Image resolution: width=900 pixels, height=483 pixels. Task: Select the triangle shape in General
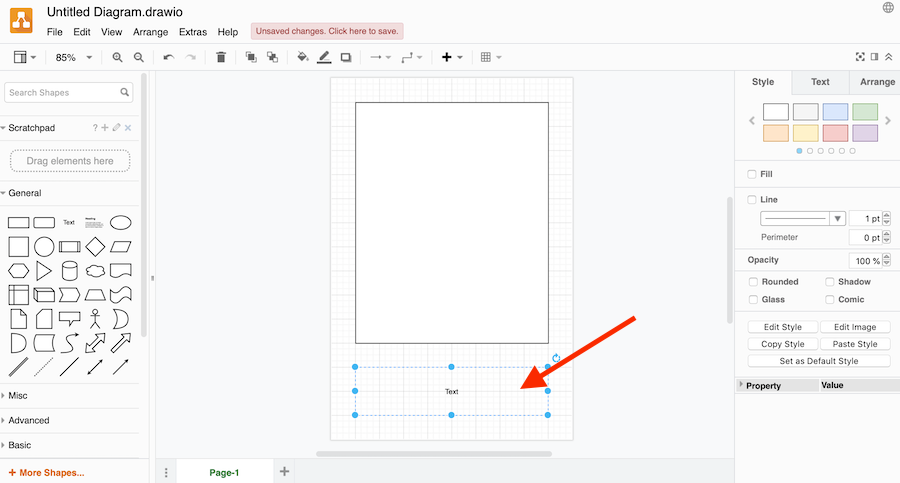[44, 271]
